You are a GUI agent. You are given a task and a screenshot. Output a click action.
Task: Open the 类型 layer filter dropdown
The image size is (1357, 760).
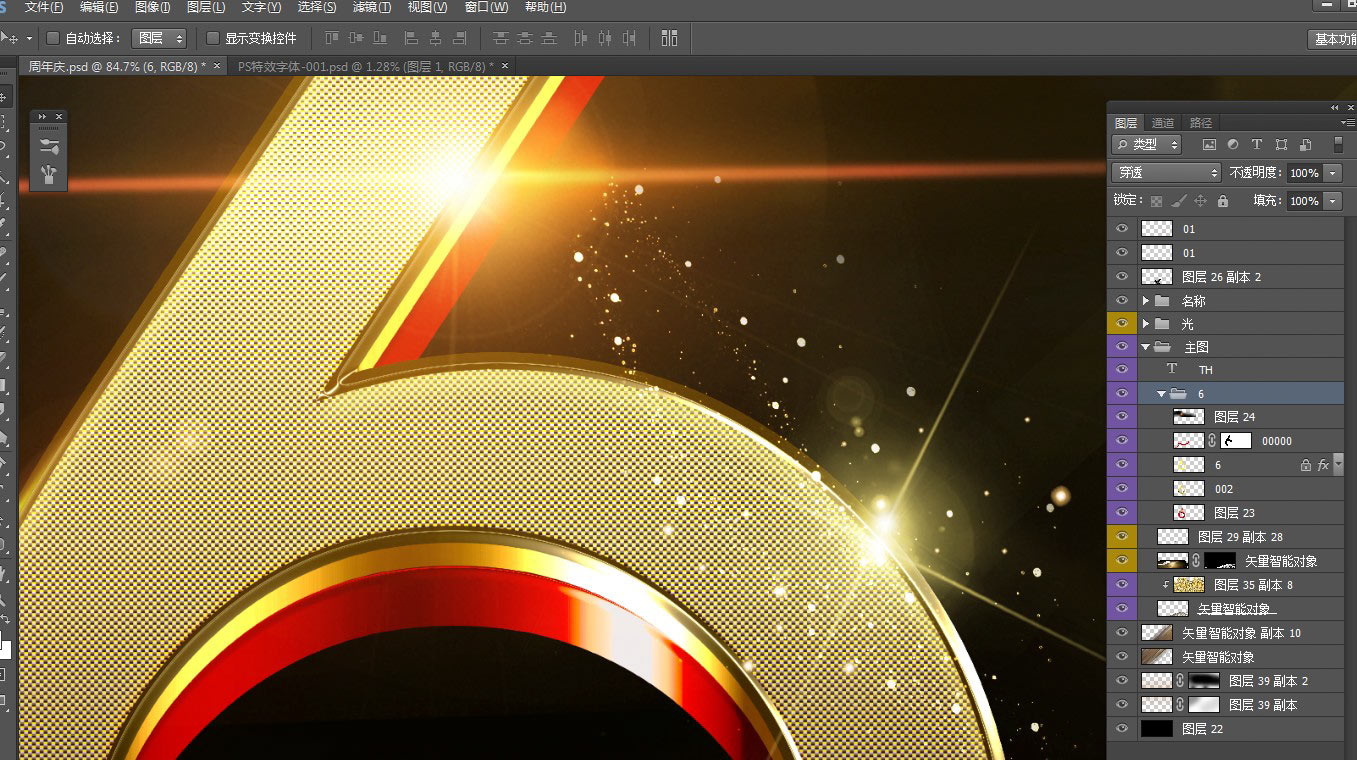1147,145
